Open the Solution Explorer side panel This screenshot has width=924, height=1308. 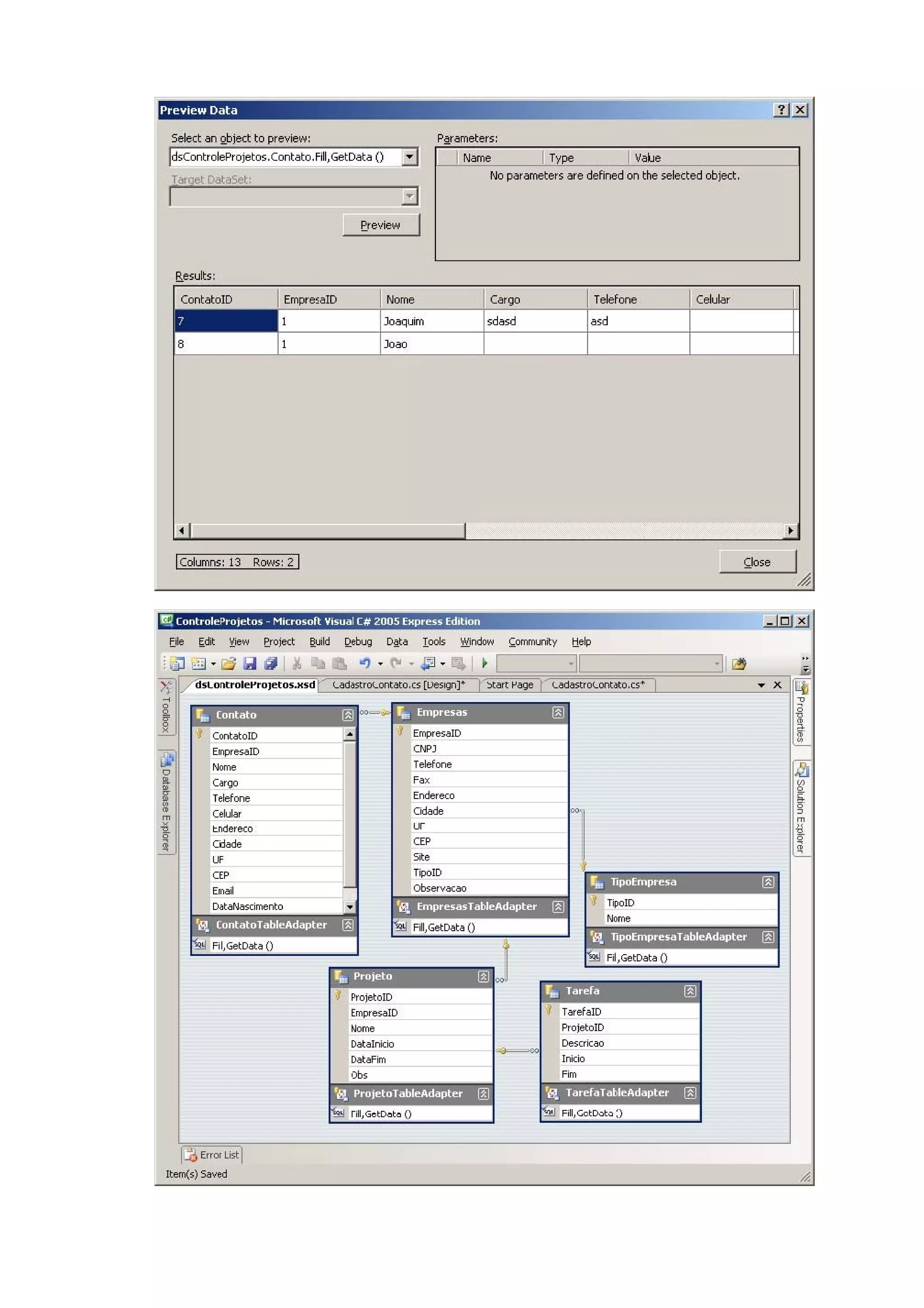point(801,808)
